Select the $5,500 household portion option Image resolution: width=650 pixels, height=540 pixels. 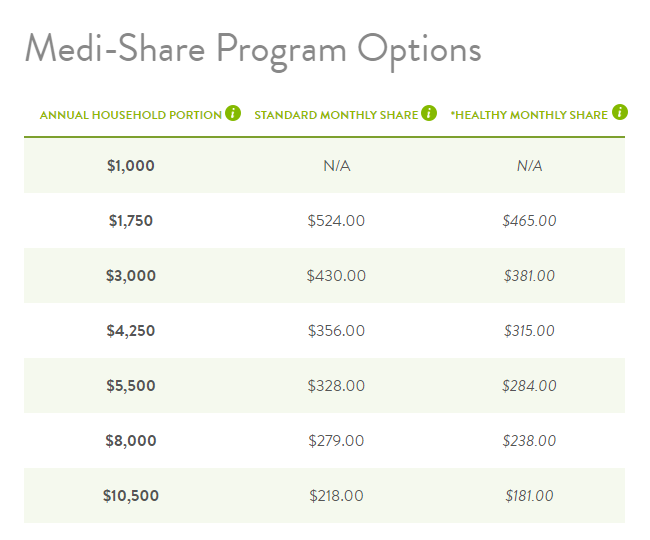click(x=131, y=385)
